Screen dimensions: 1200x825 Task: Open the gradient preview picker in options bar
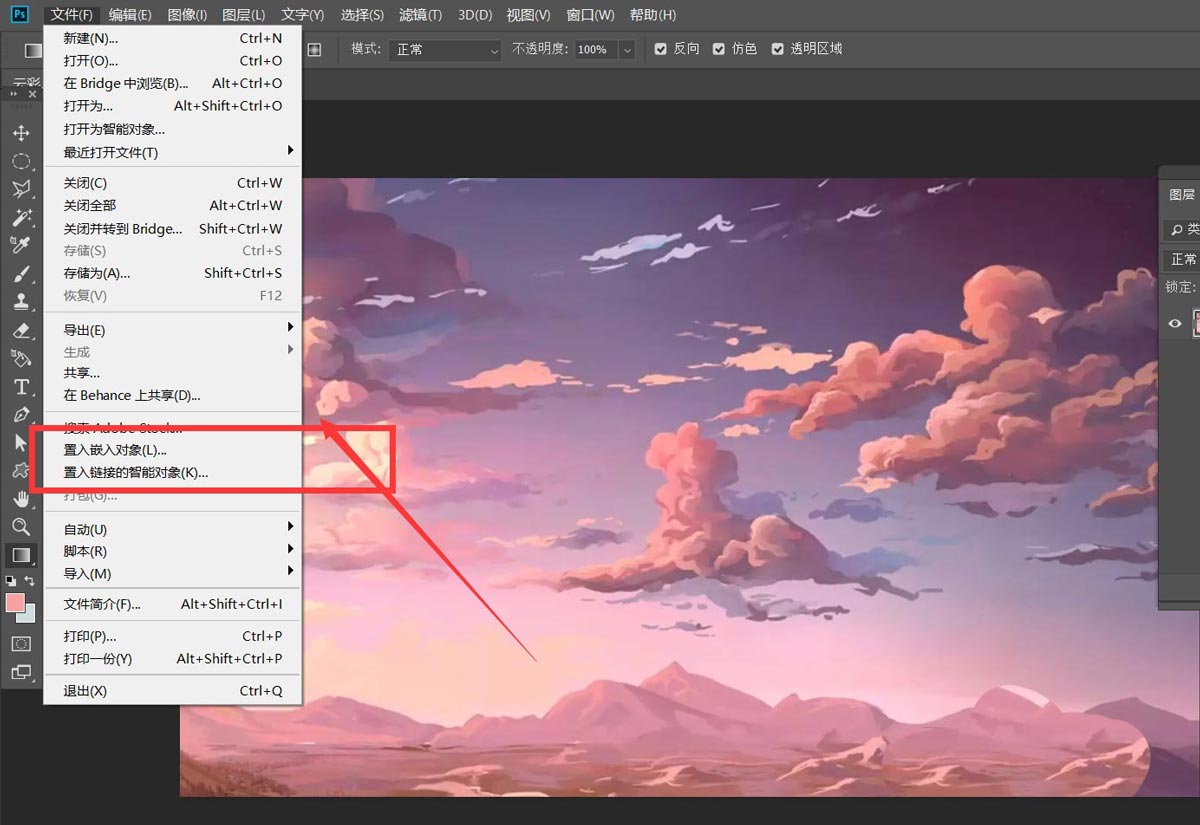coord(33,50)
